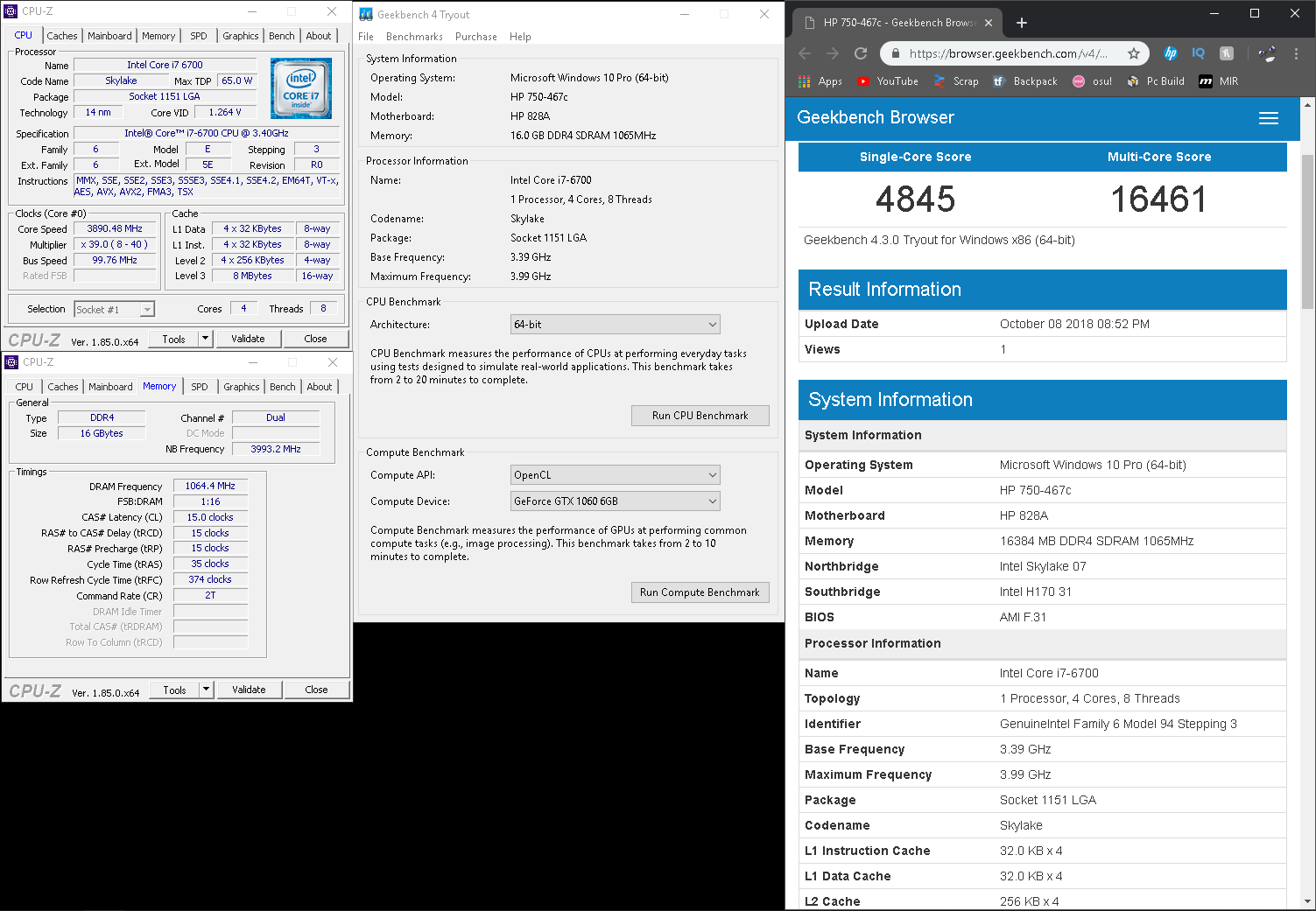1316x911 pixels.
Task: Click the IQ extension icon in Chrome
Action: pos(1199,53)
